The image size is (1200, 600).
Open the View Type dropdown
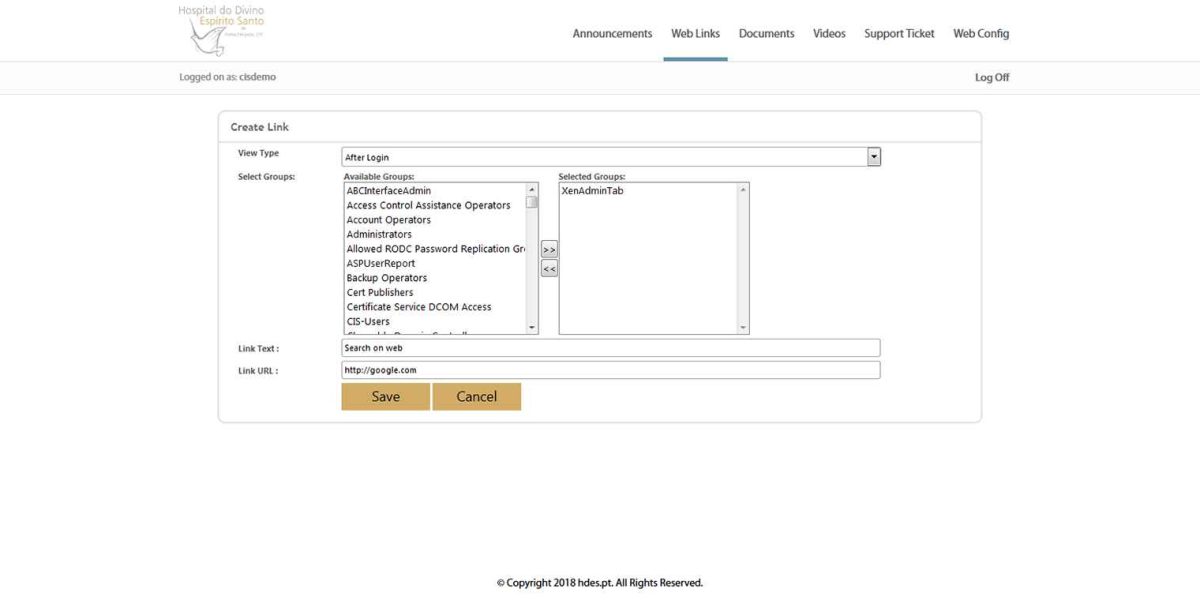click(872, 156)
